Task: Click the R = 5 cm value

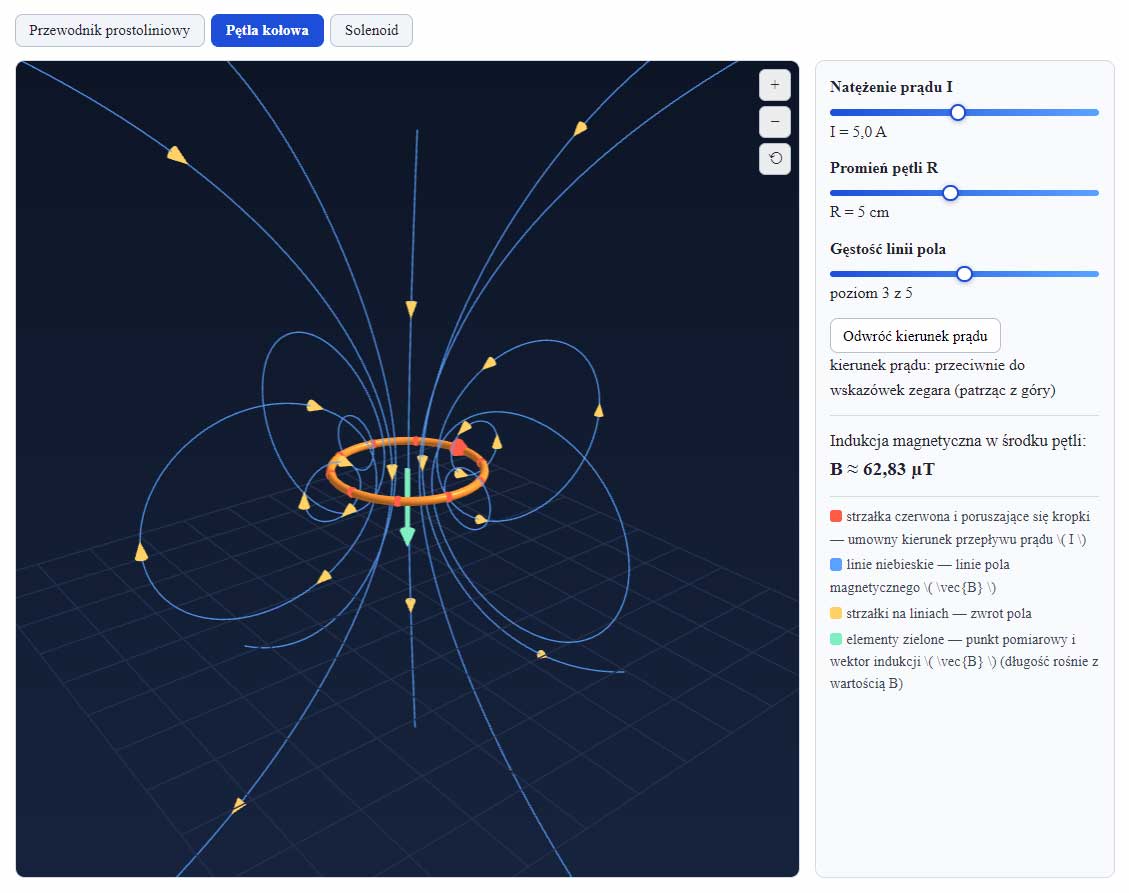Action: point(860,212)
